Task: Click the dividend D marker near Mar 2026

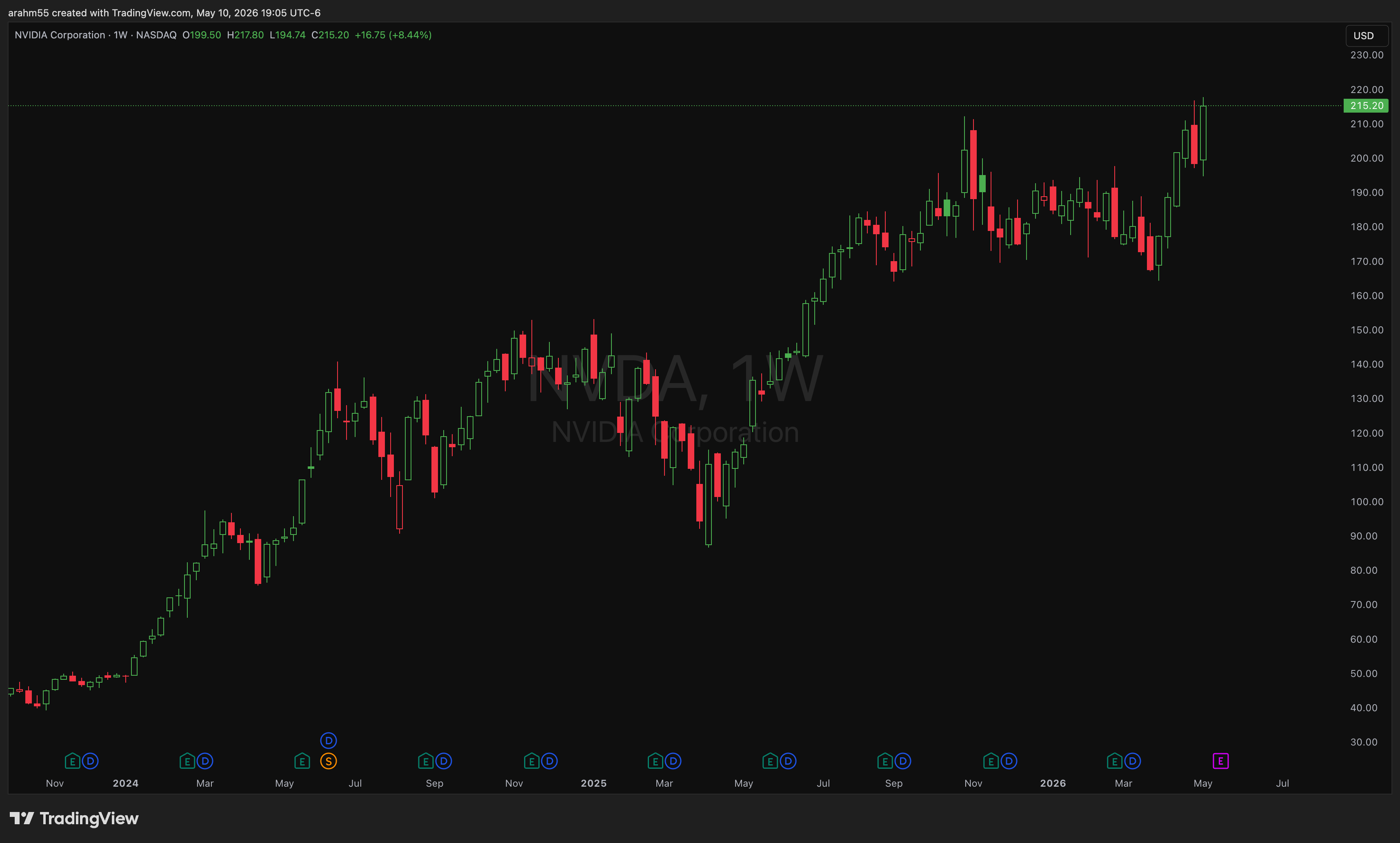Action: pos(1132,761)
